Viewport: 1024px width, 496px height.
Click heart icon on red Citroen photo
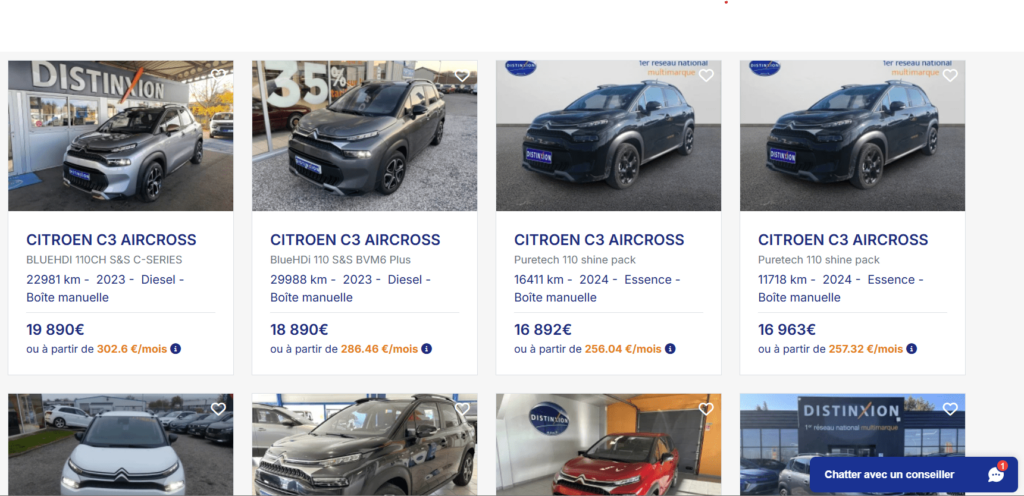coord(706,409)
